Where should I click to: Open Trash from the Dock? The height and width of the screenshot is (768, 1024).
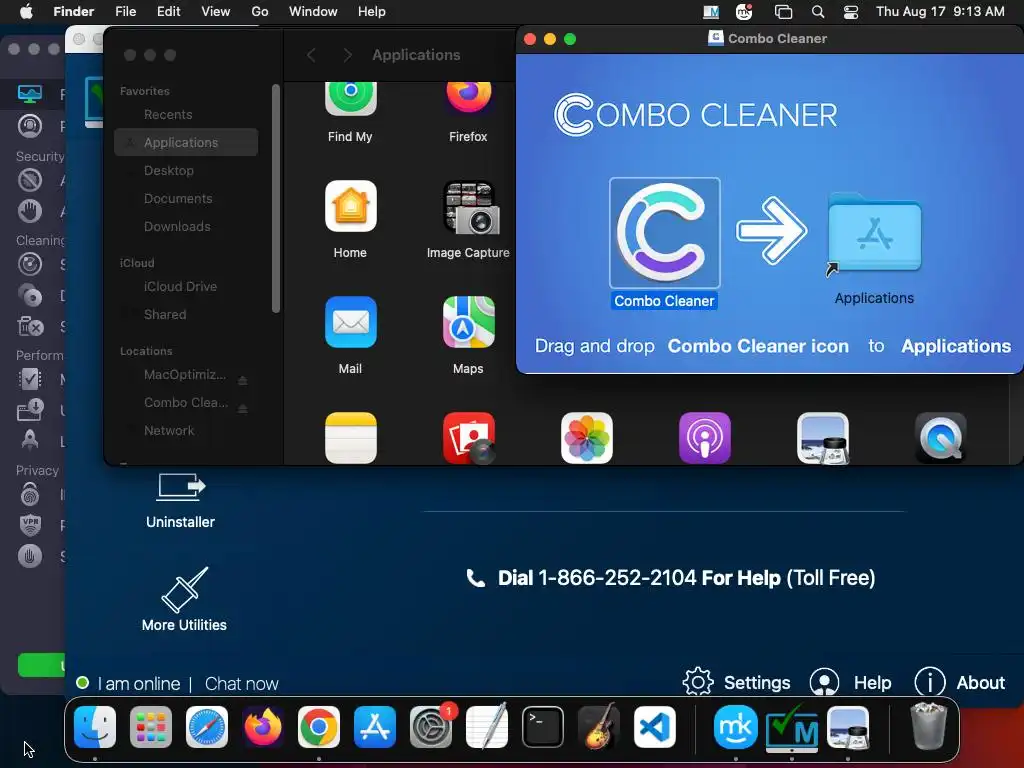928,727
